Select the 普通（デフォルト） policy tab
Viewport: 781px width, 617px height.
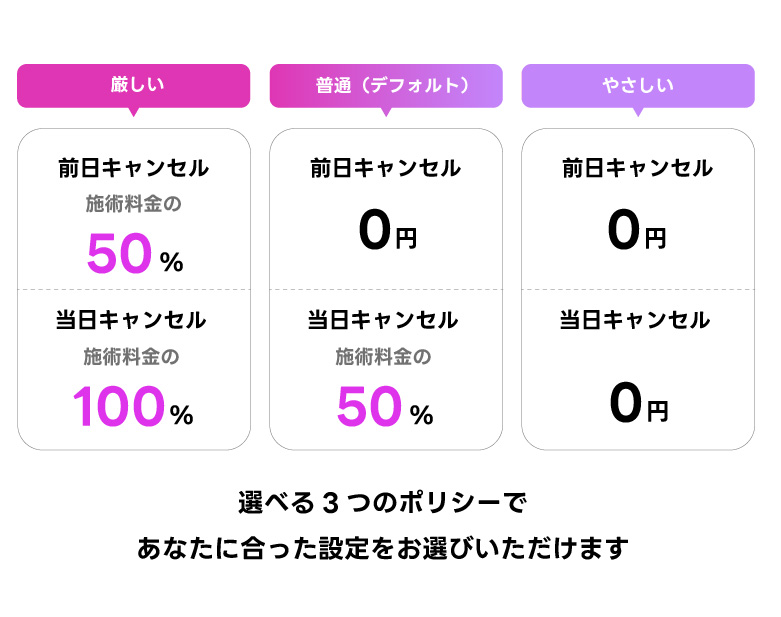point(386,86)
